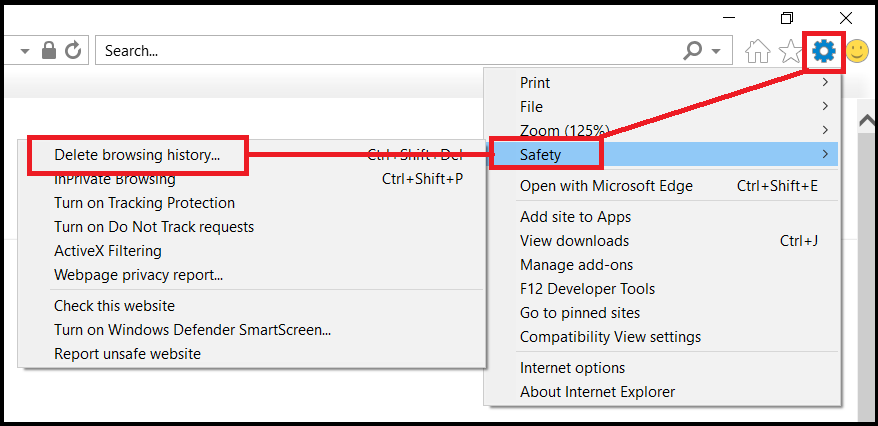Select the Safety menu item
This screenshot has height=426, width=878.
[x=664, y=154]
